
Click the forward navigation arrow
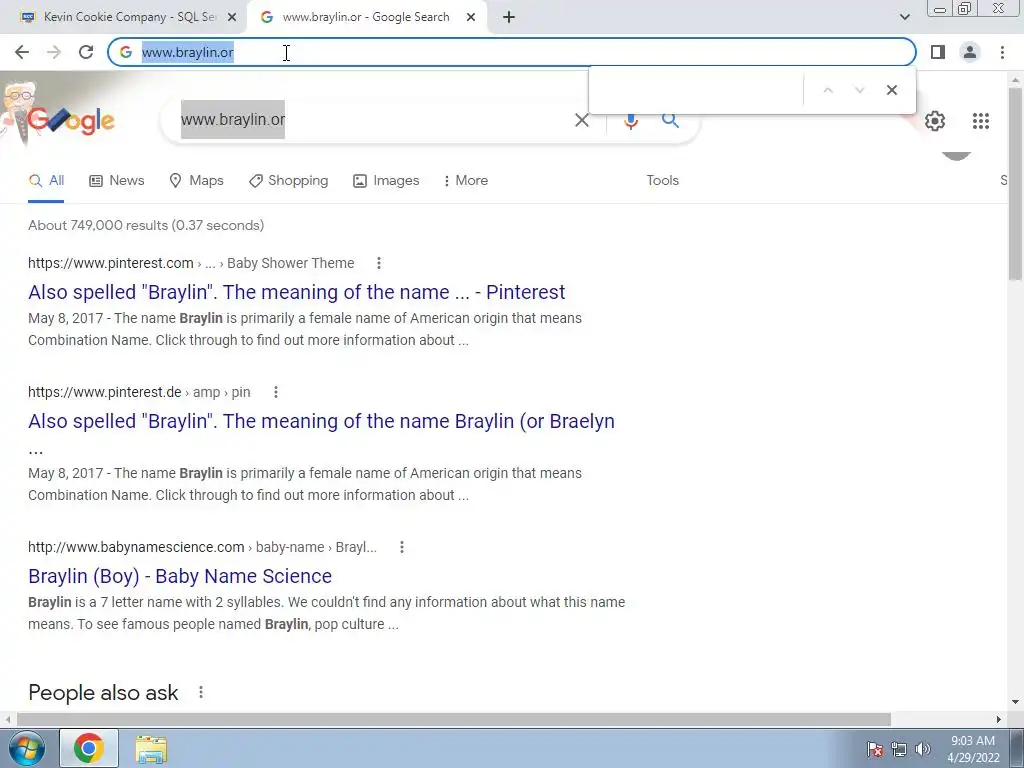point(54,52)
